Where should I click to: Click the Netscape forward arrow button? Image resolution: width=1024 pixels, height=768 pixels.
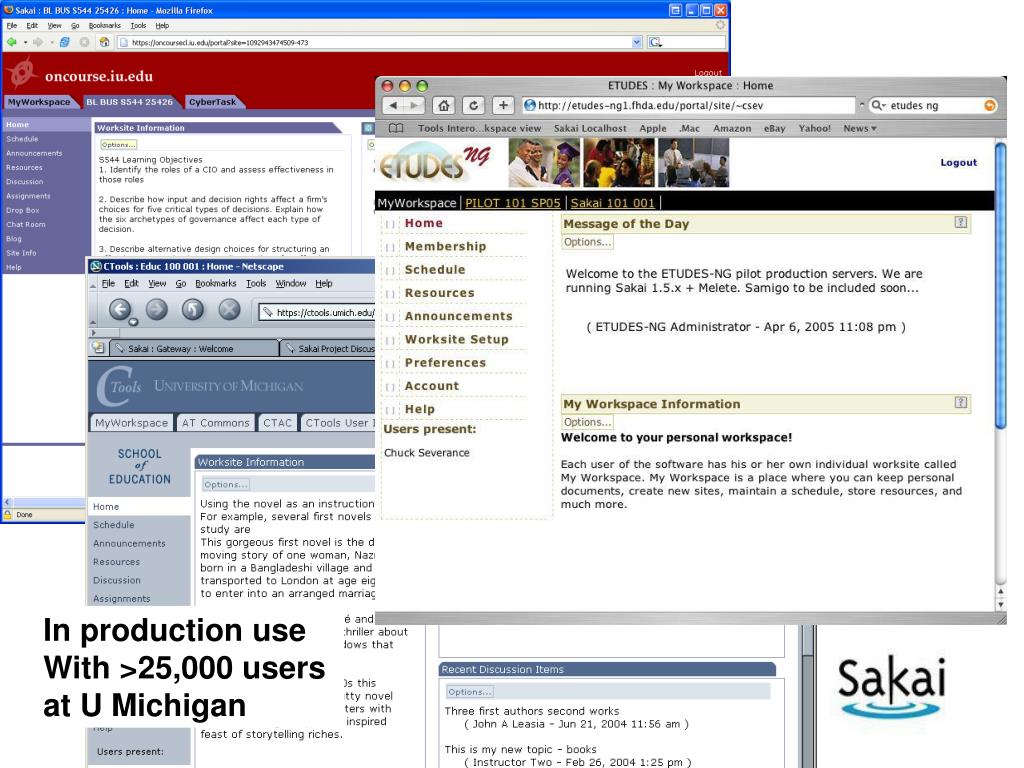pyautogui.click(x=157, y=309)
